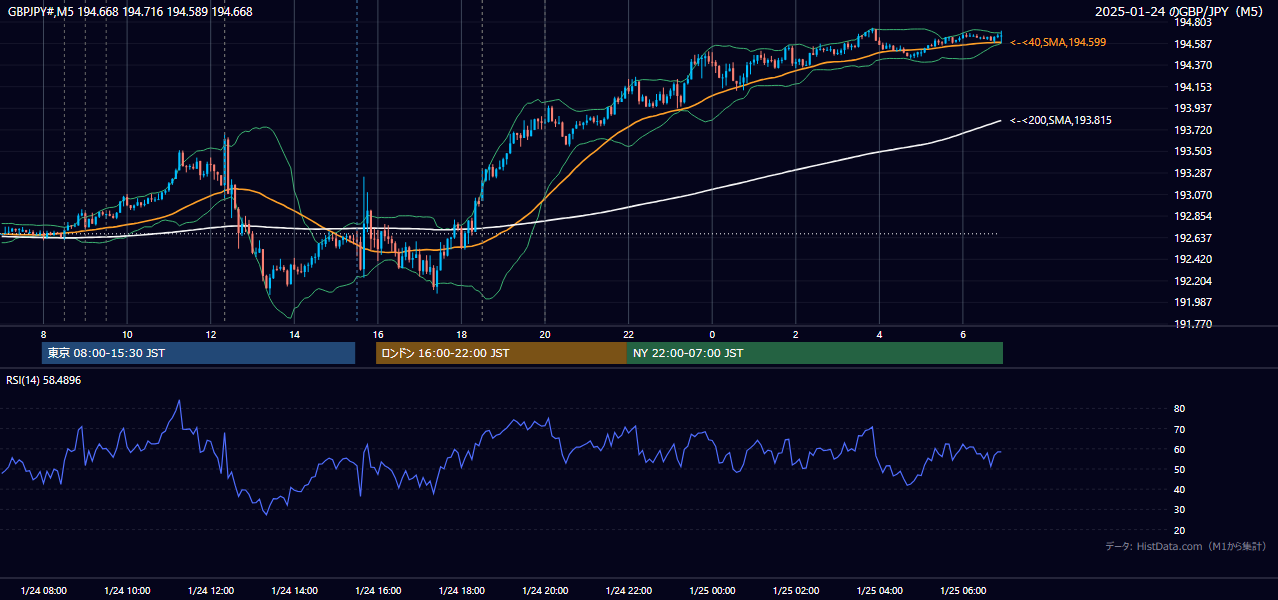Click price axis value 192.420
This screenshot has width=1278, height=600.
click(x=1191, y=259)
